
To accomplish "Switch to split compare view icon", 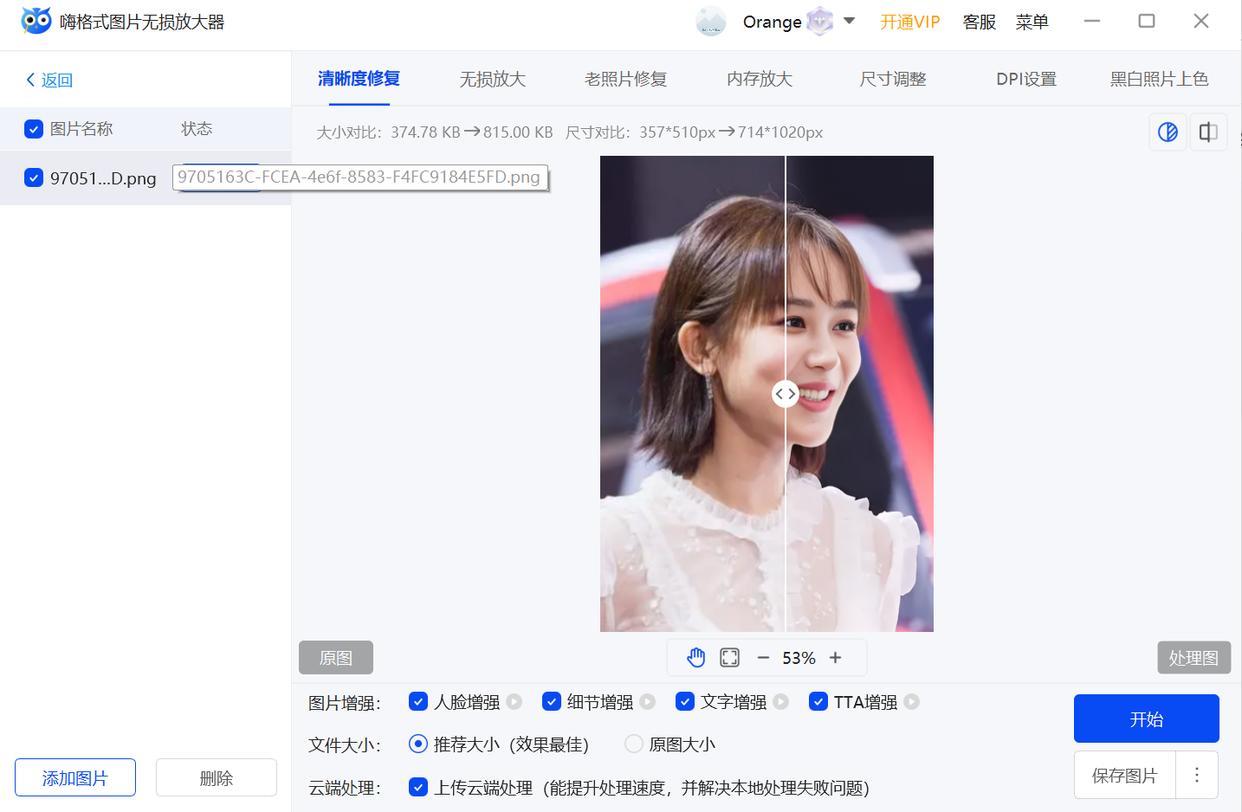I will pyautogui.click(x=1167, y=132).
